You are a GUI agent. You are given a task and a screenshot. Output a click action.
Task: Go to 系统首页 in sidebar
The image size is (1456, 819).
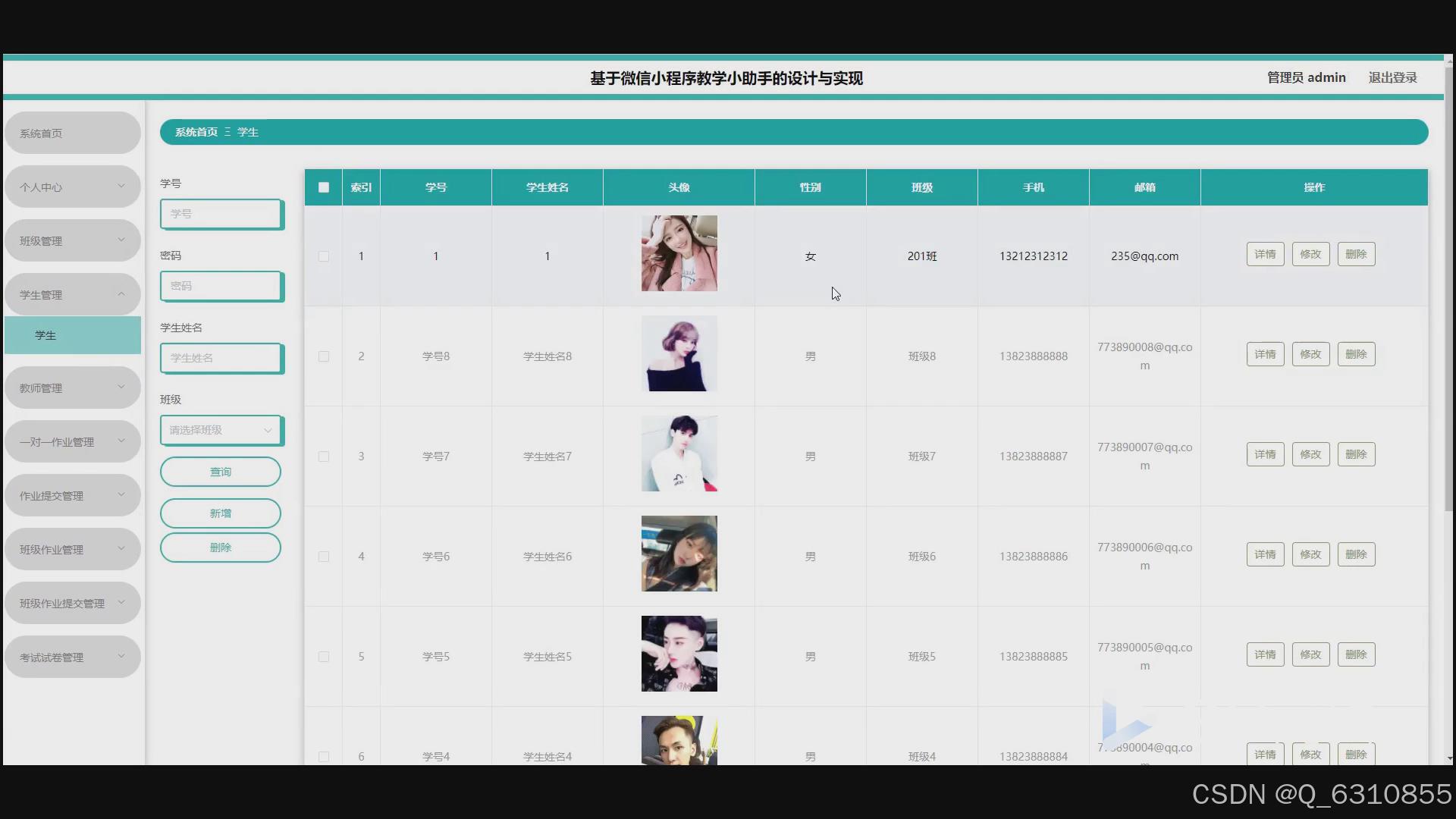click(72, 133)
